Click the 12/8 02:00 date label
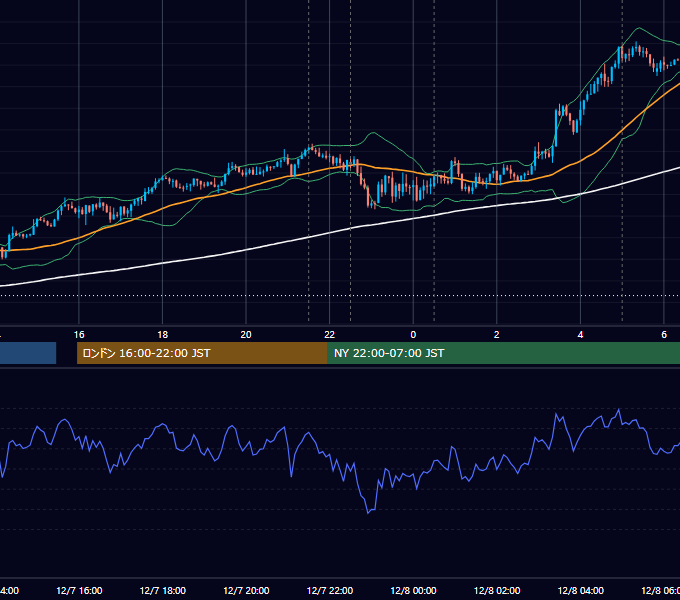This screenshot has width=680, height=600. pyautogui.click(x=497, y=590)
